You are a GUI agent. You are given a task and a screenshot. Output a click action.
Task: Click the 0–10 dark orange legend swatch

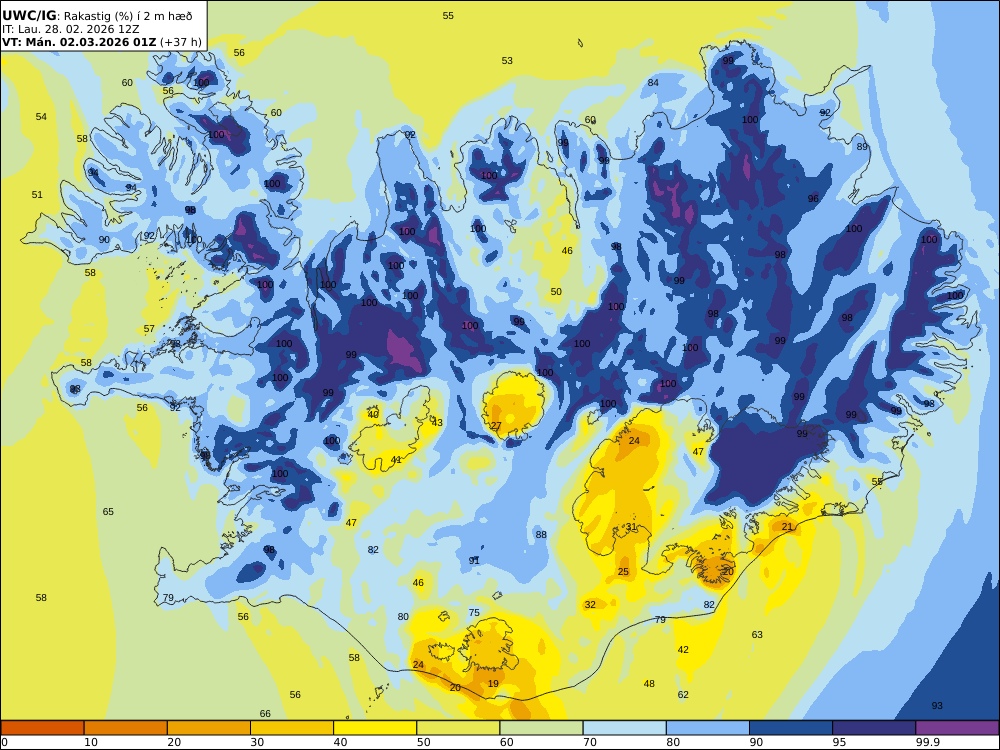(42, 728)
